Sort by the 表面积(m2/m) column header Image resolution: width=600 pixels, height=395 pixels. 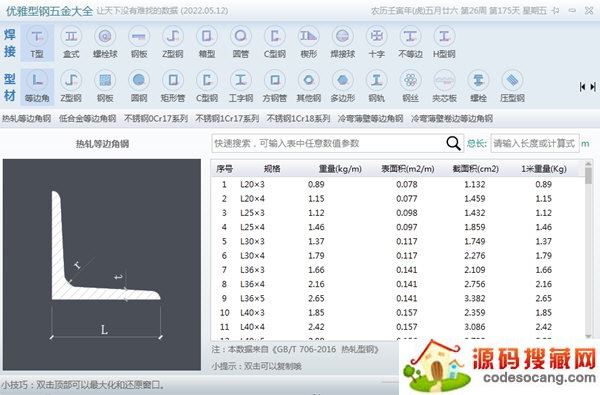coord(408,169)
